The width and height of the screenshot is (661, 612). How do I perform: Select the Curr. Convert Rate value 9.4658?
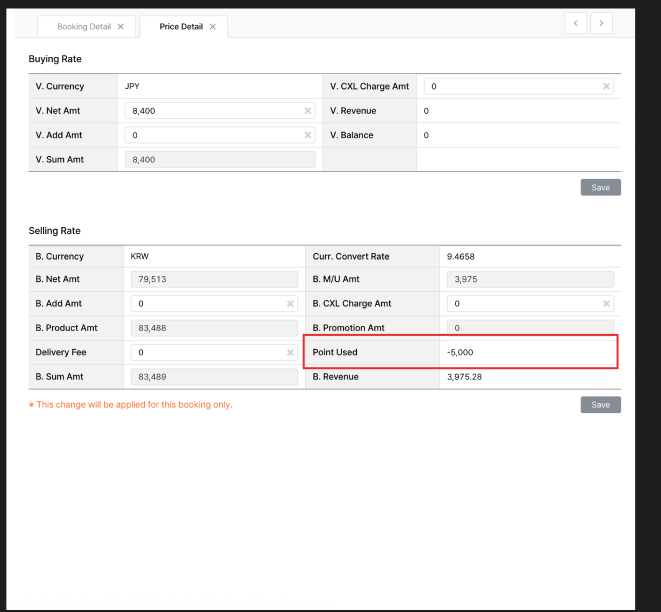click(460, 257)
